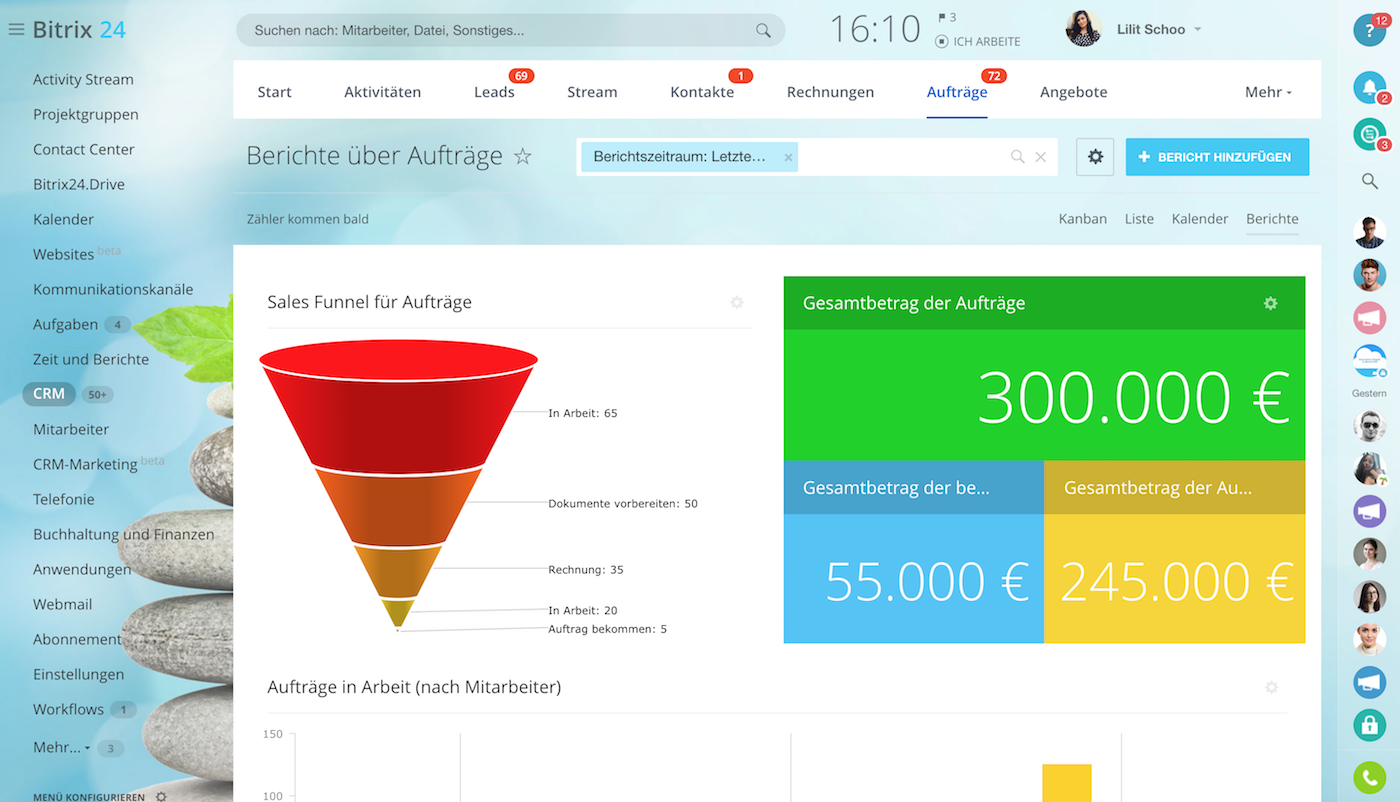This screenshot has width=1400, height=802.
Task: Open Projektgruppen in sidebar
Action: pos(86,114)
